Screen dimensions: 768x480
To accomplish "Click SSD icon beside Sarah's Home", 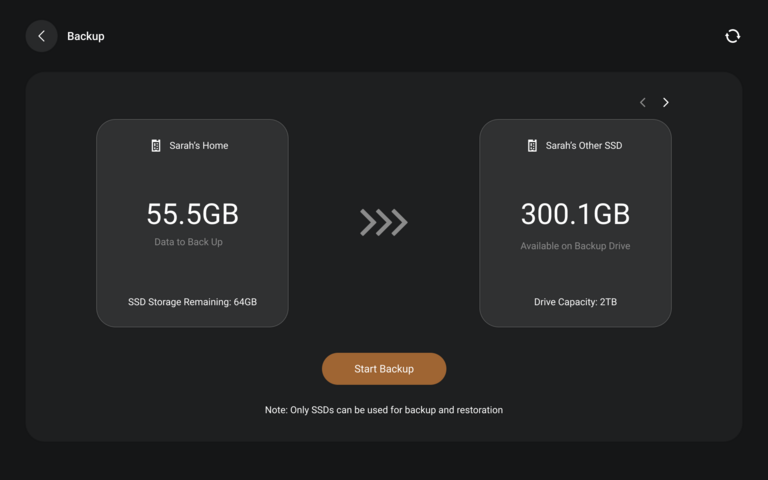I will 156,145.
